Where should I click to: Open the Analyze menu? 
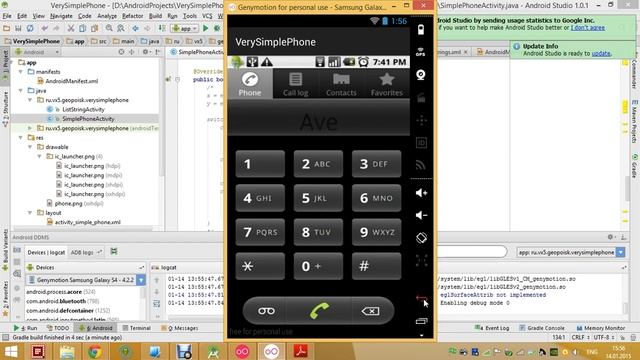coord(107,16)
